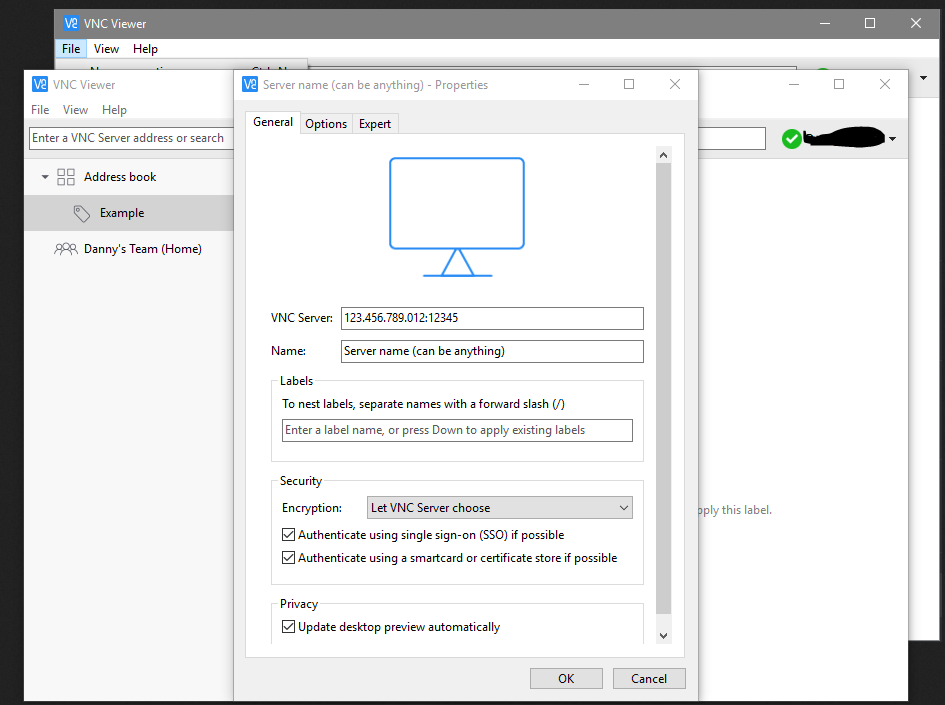Click the vertical scrollbar thumb in dialog
The image size is (945, 705).
pos(664,389)
